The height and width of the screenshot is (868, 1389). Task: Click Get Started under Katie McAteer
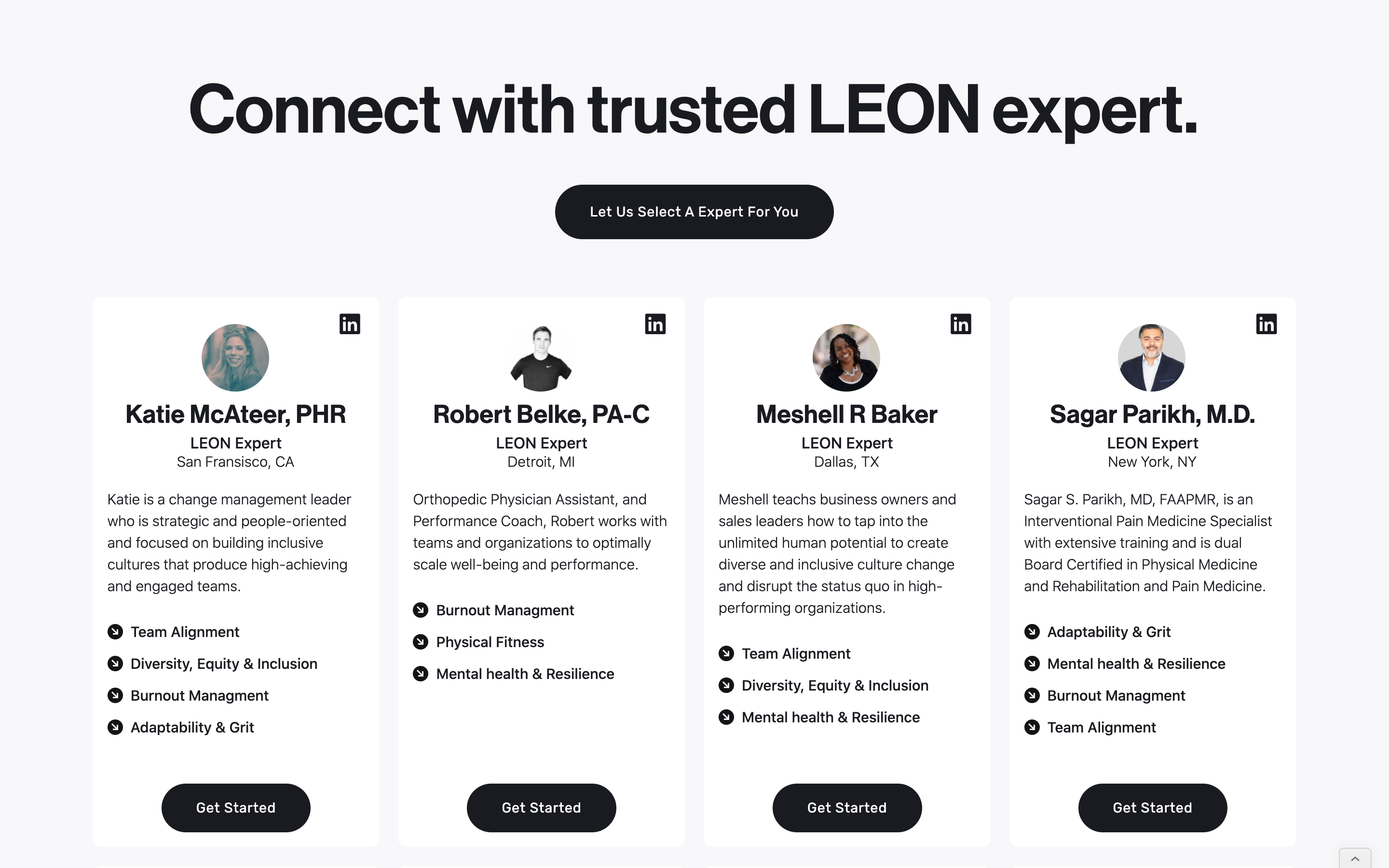click(235, 808)
